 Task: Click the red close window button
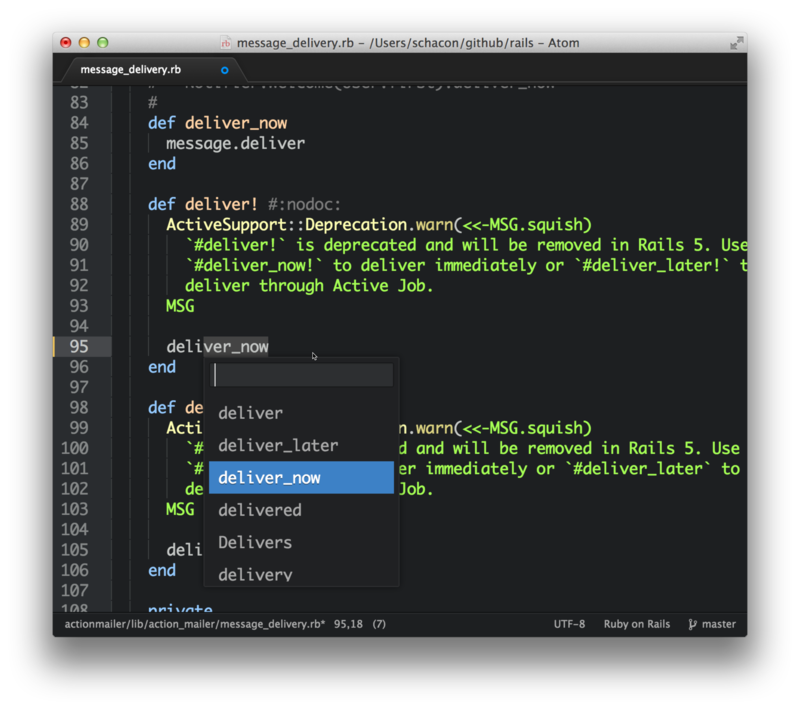(x=66, y=43)
